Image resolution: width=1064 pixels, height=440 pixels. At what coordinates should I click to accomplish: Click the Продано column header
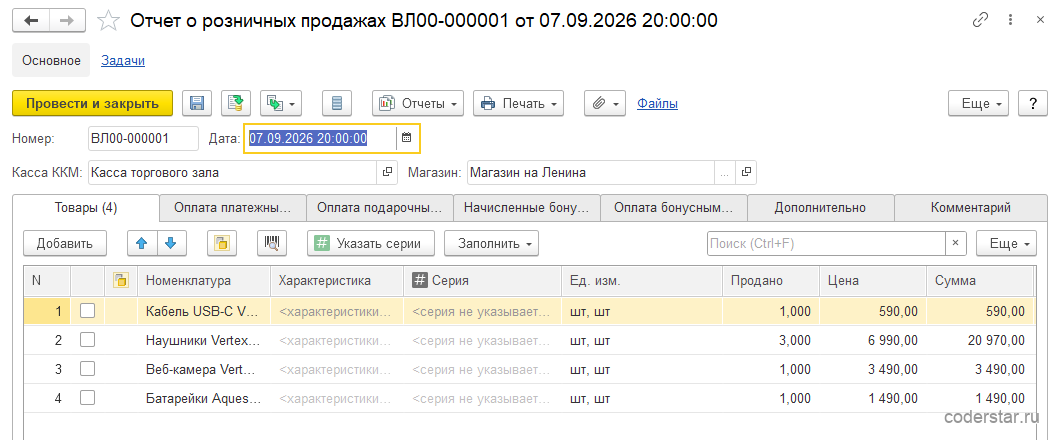coord(770,280)
